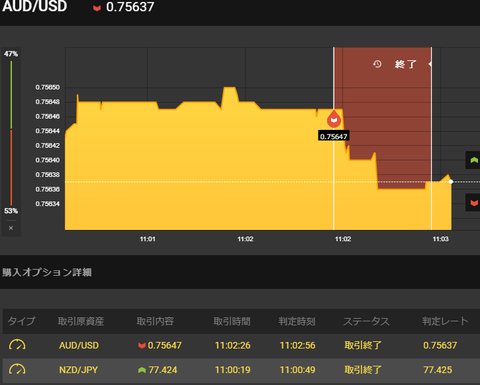Viewport: 480px width, 385px height.
Task: Click the 11:01 time axis label
Action: point(147,239)
